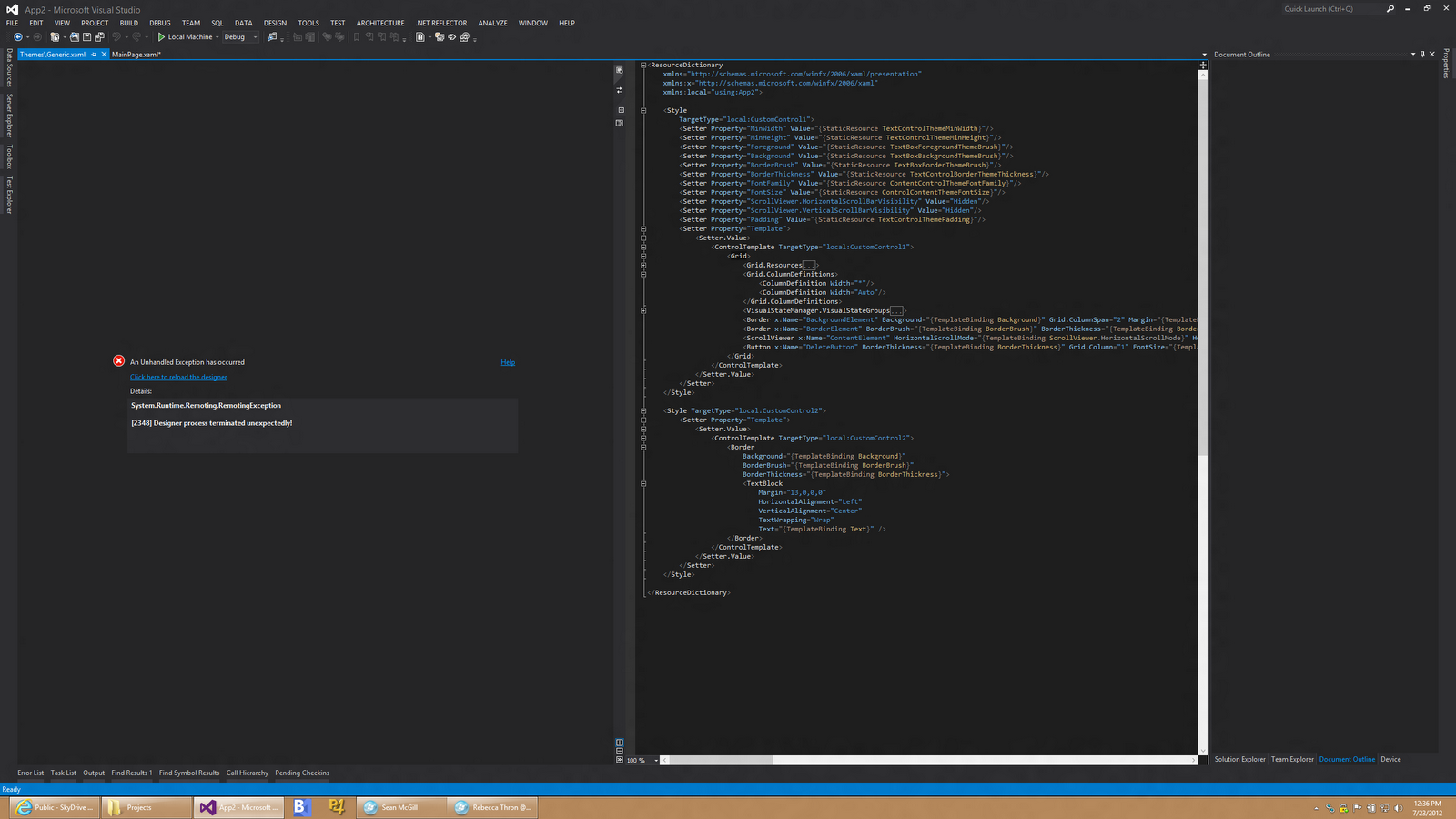Click the Help link in the exception message
The width and height of the screenshot is (1456, 819).
(508, 362)
